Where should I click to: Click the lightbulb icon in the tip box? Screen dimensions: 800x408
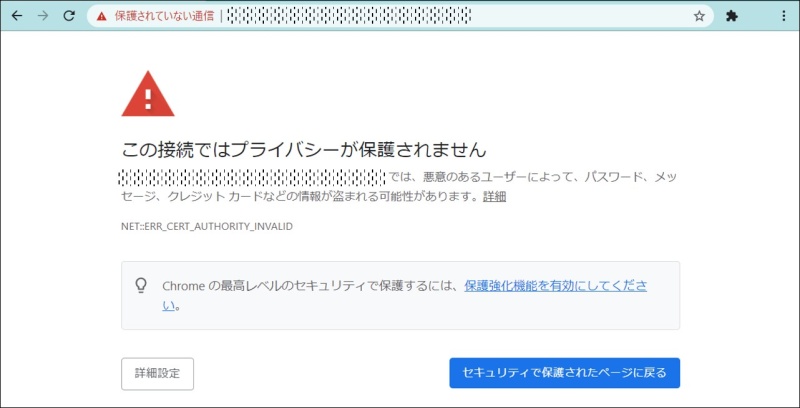[142, 285]
